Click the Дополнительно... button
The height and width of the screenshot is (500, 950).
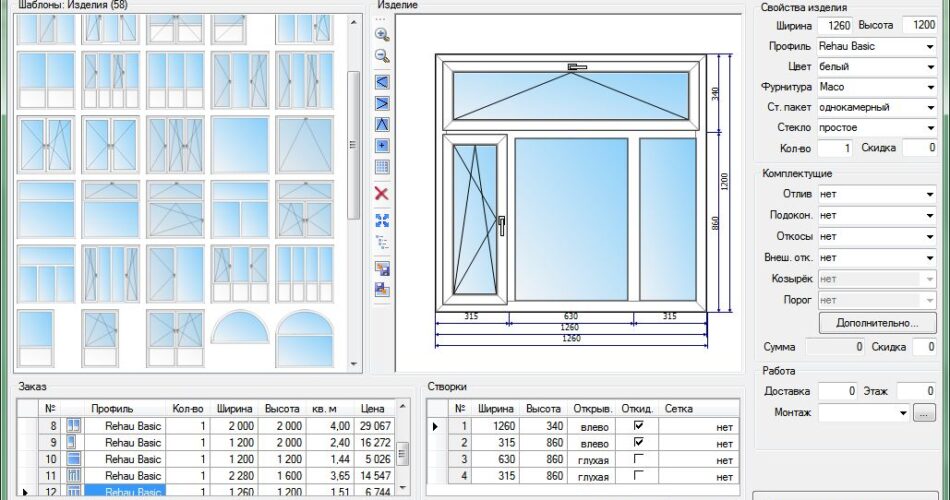click(x=877, y=323)
